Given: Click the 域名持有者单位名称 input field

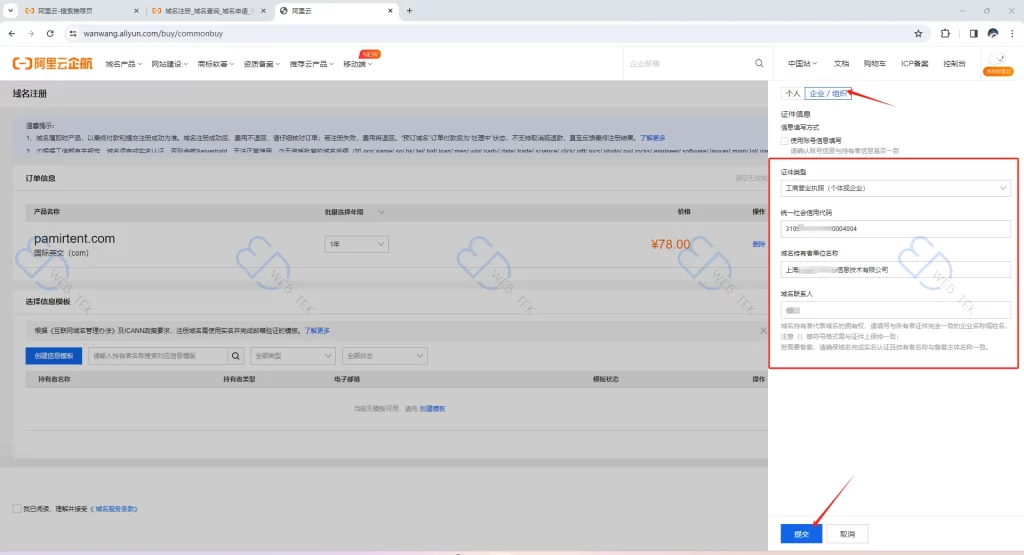Looking at the screenshot, I should pyautogui.click(x=895, y=270).
